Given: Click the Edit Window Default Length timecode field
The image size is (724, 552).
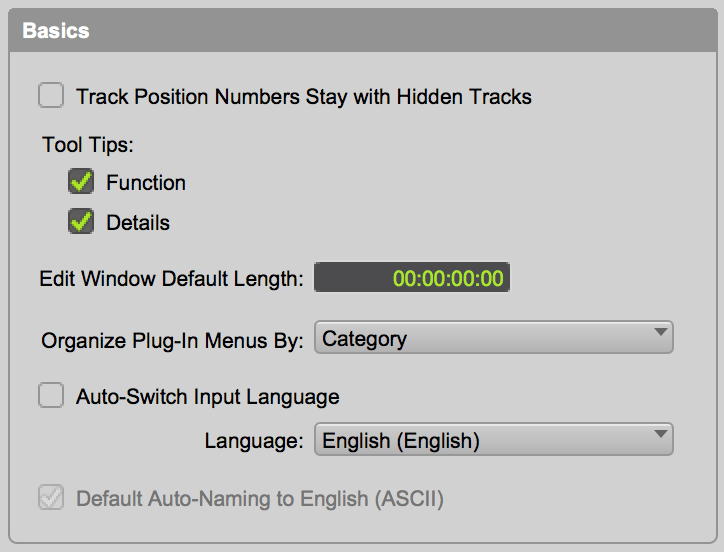Looking at the screenshot, I should [412, 278].
